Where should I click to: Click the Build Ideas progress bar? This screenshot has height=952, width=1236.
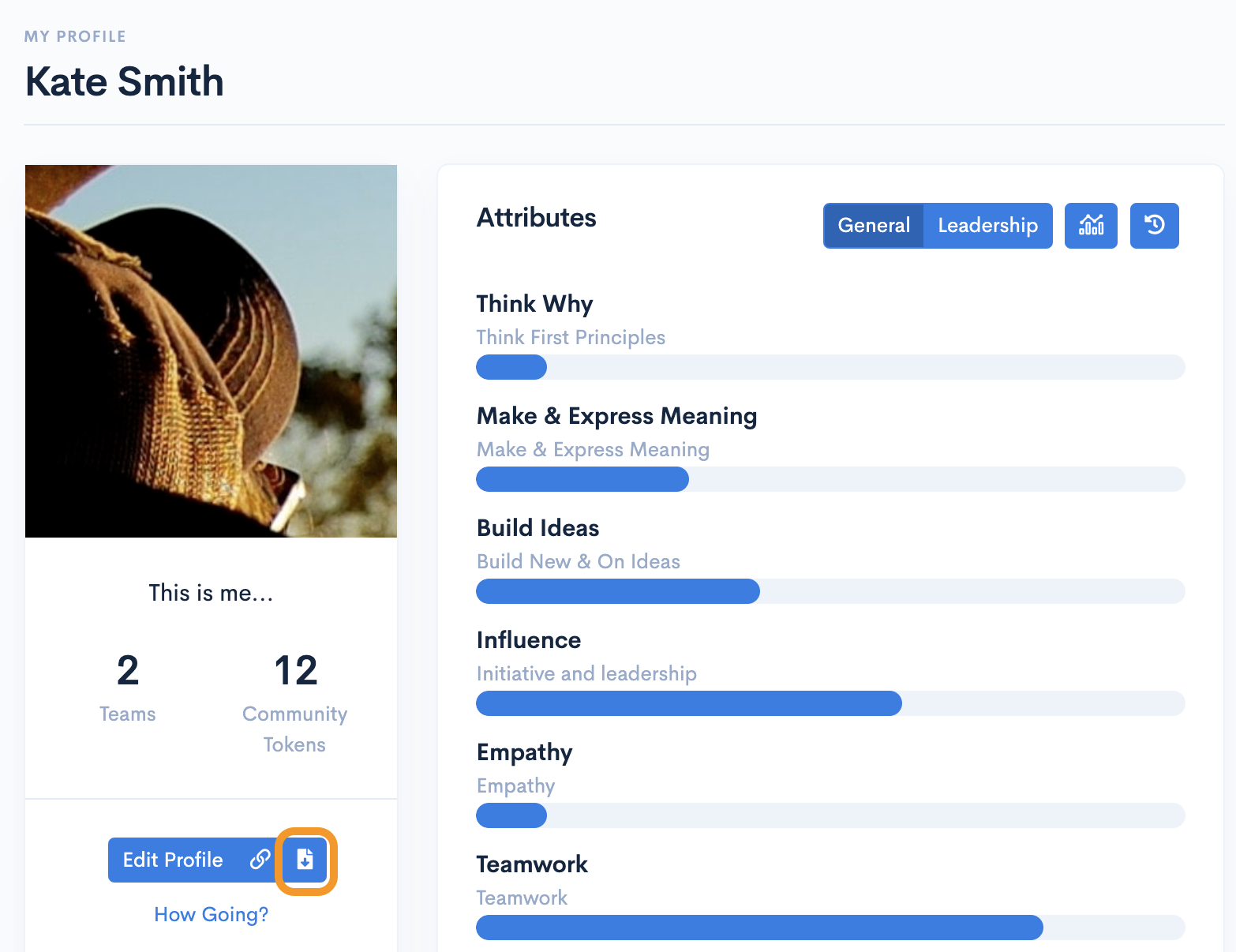click(830, 591)
